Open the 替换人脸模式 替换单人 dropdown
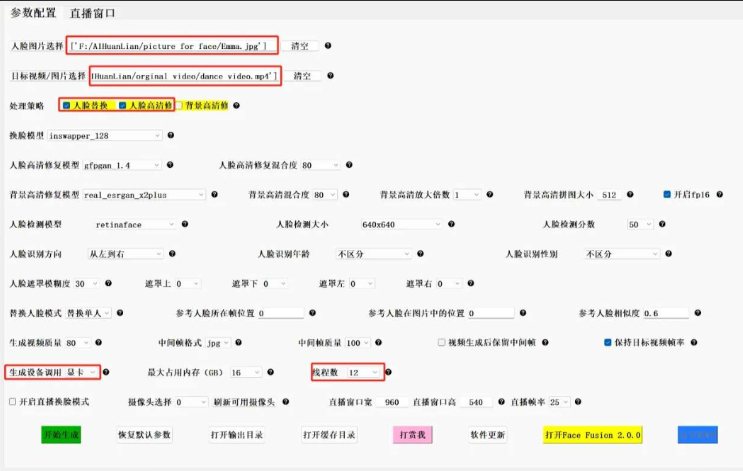Screen dimensions: 743x471 tap(88, 313)
